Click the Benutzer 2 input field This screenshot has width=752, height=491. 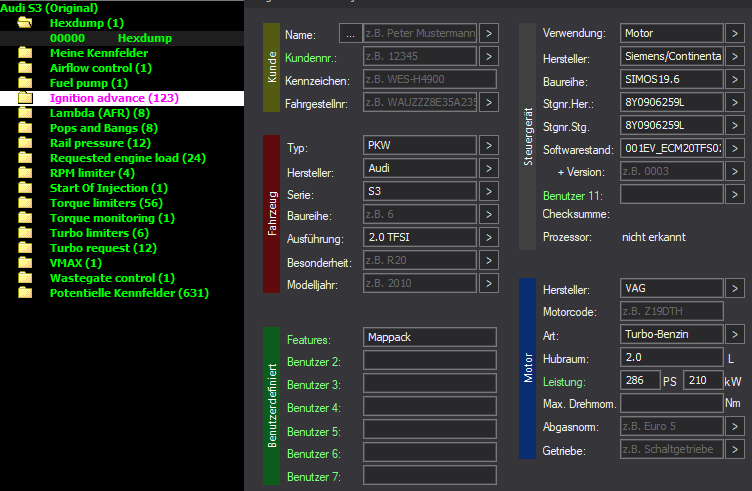(430, 360)
